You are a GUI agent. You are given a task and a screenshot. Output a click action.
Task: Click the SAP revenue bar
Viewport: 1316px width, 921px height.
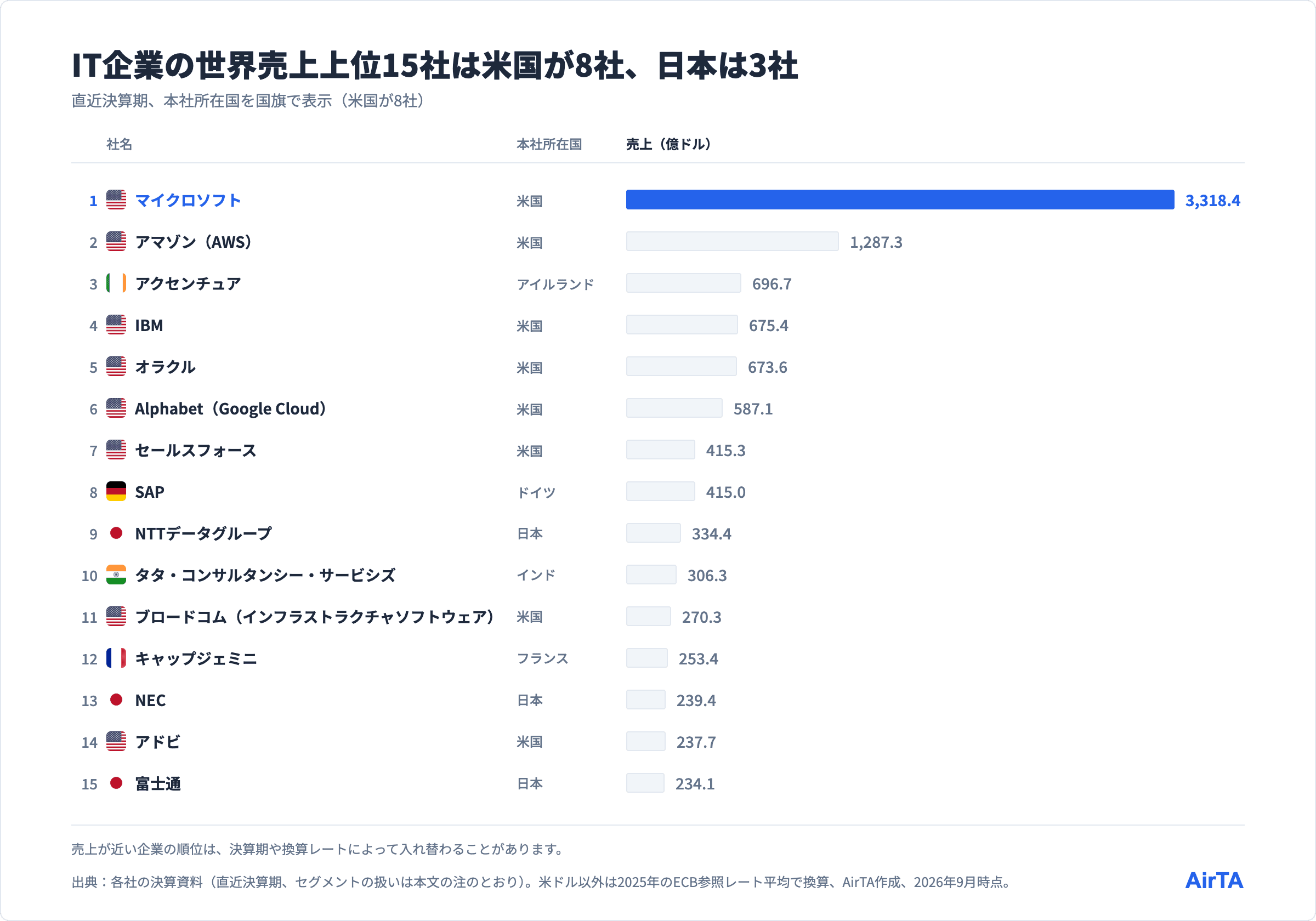660,491
